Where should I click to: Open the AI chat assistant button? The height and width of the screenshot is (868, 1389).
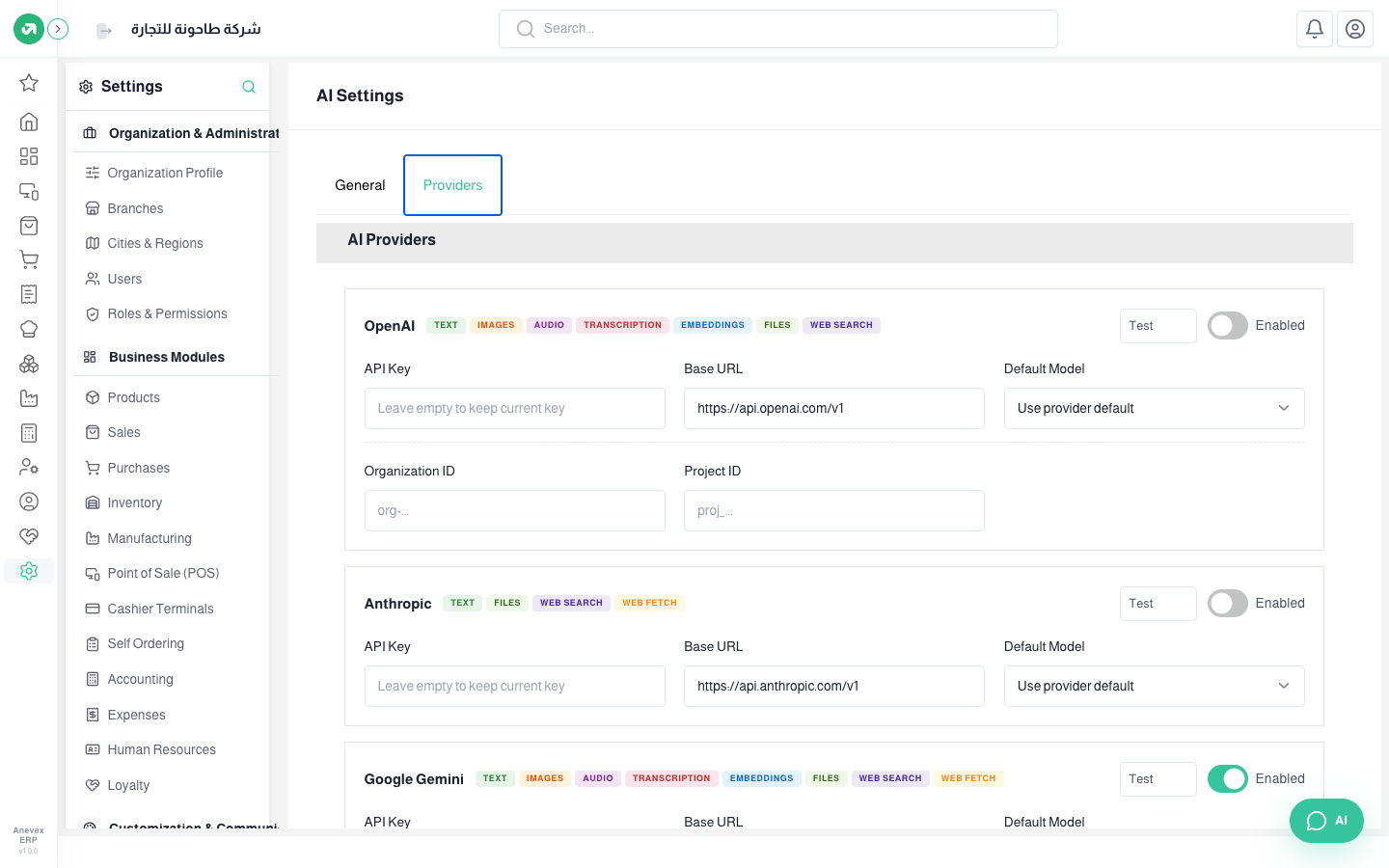(1326, 821)
